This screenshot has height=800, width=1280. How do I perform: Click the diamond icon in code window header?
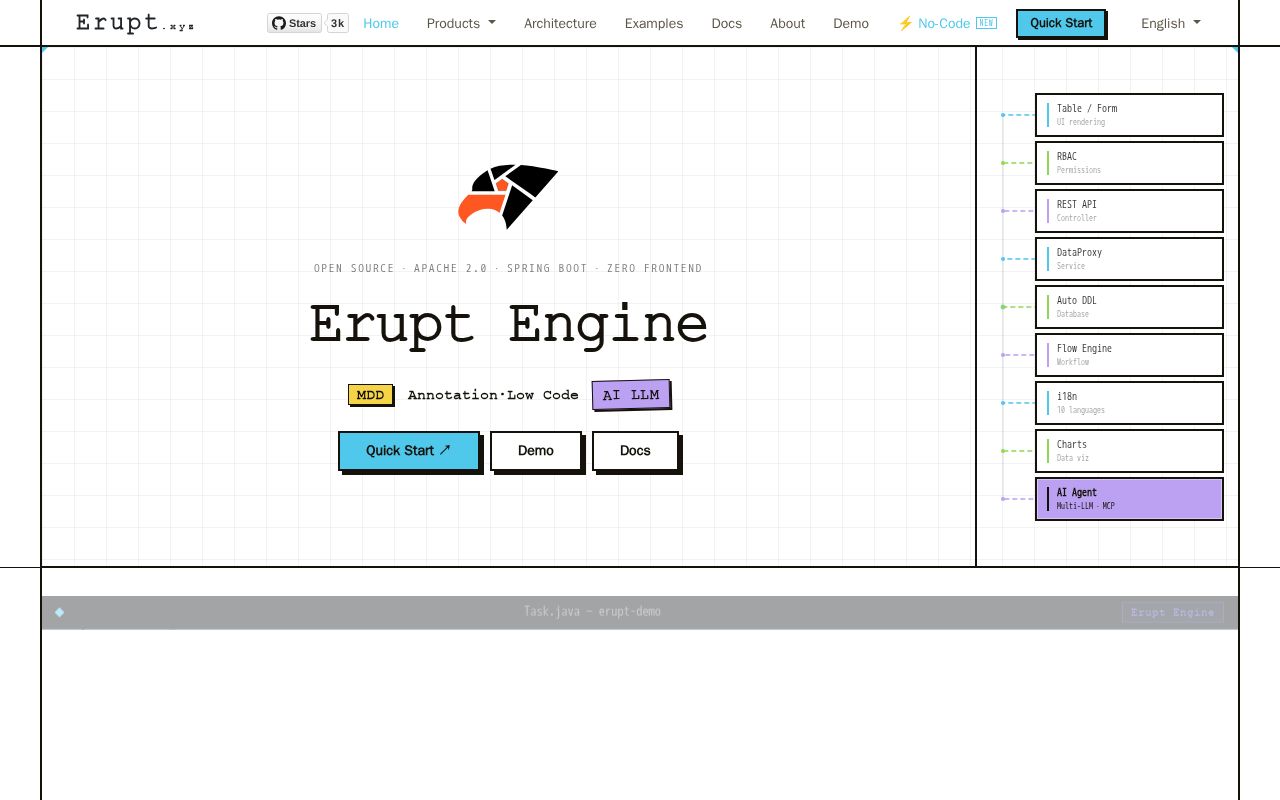point(59,612)
